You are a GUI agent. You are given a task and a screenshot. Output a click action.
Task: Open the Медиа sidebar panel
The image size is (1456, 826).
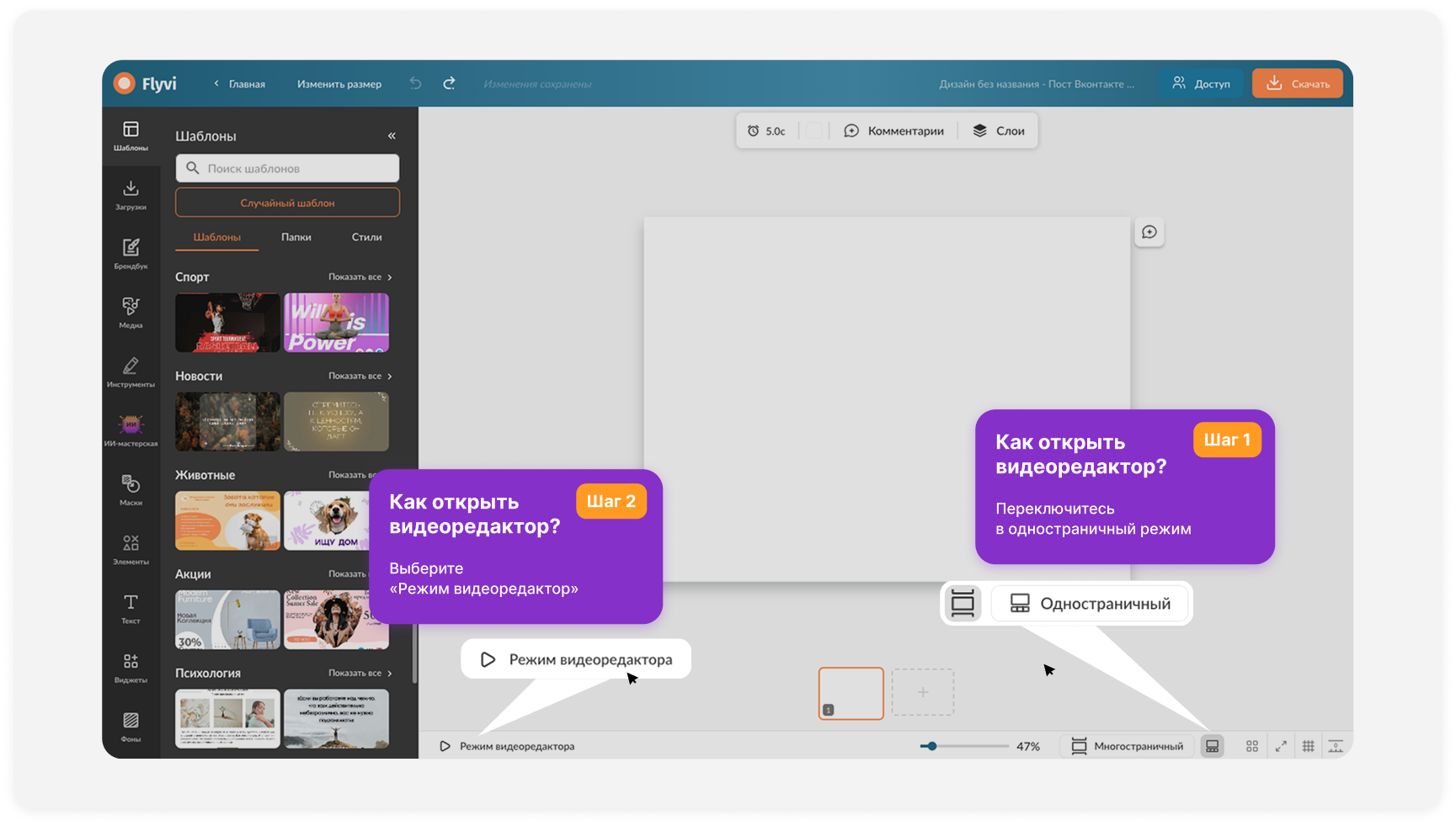(x=131, y=312)
